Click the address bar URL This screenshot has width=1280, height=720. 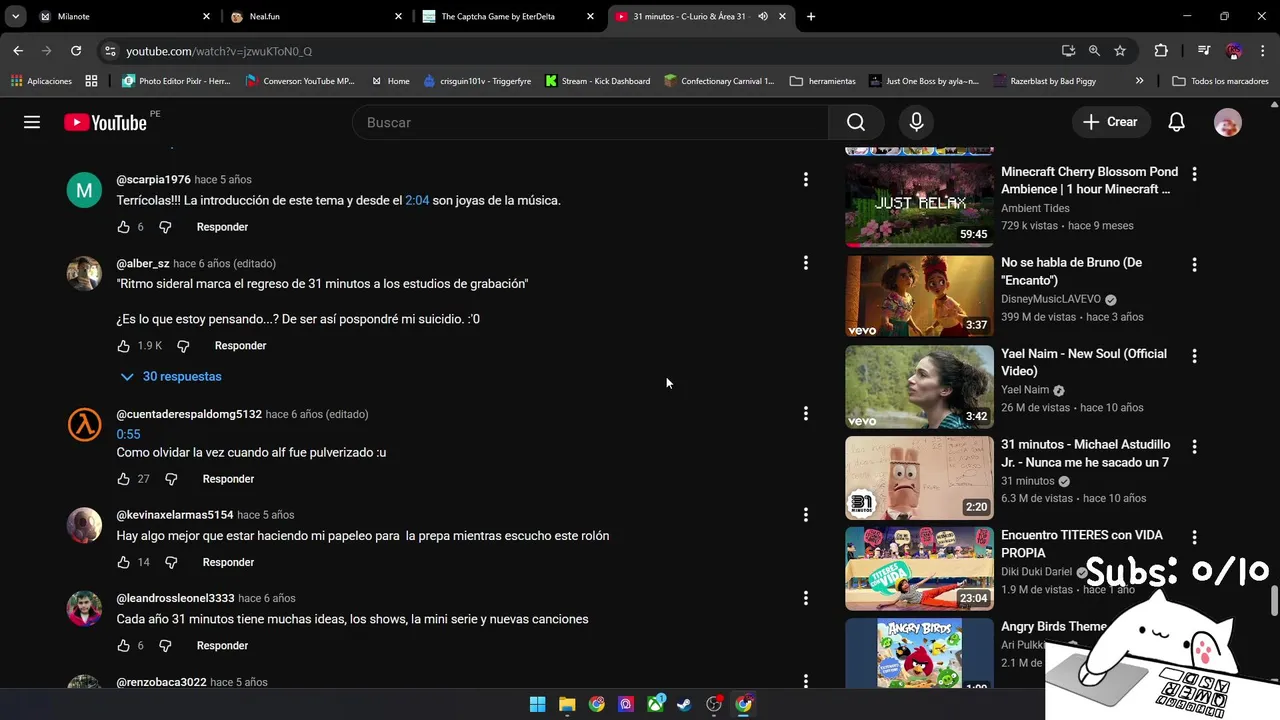click(219, 51)
